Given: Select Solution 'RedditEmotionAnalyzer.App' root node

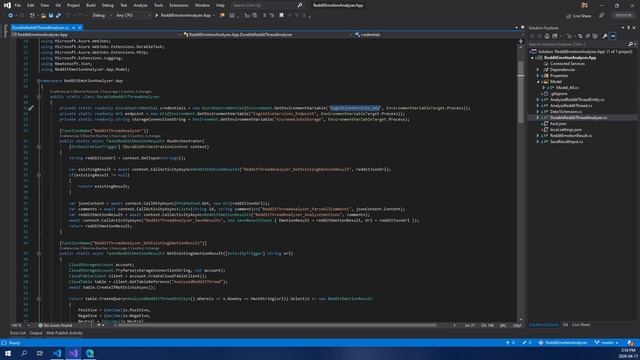Looking at the screenshot, I should click(x=584, y=52).
